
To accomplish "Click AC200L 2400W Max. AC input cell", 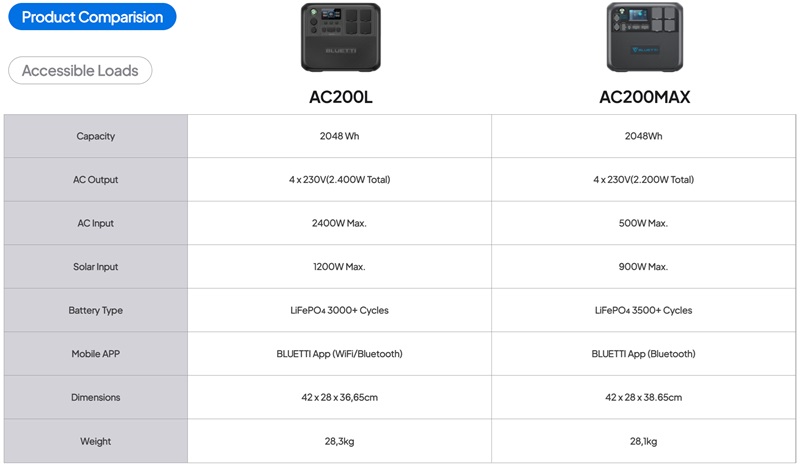I will pos(339,223).
